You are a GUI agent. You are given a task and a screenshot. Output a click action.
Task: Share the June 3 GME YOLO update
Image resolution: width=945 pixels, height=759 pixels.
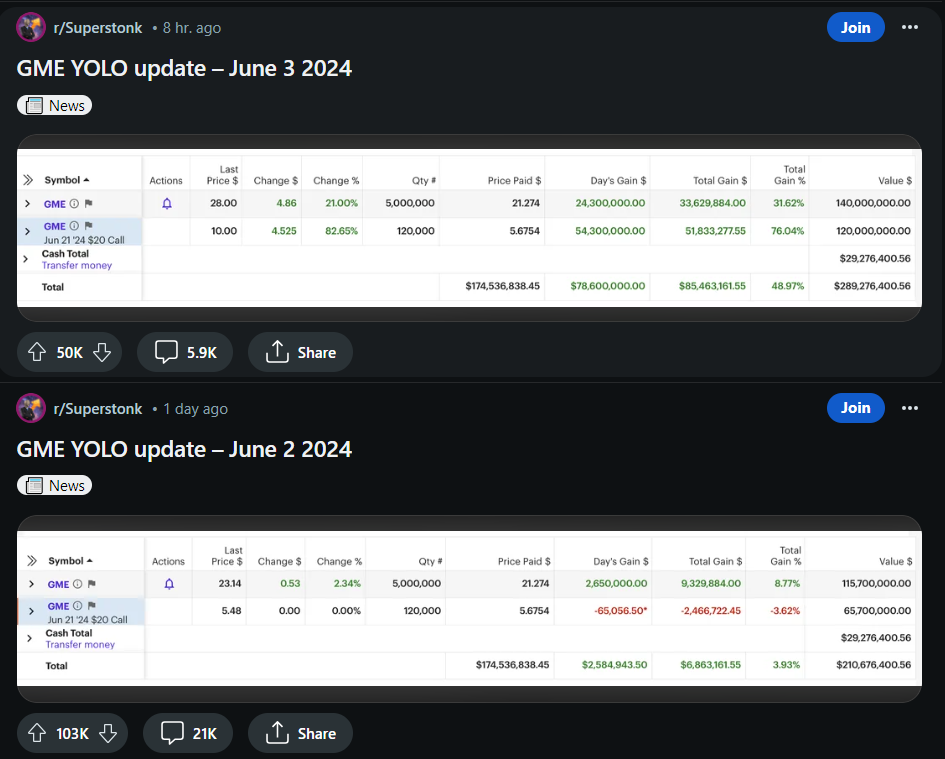300,352
